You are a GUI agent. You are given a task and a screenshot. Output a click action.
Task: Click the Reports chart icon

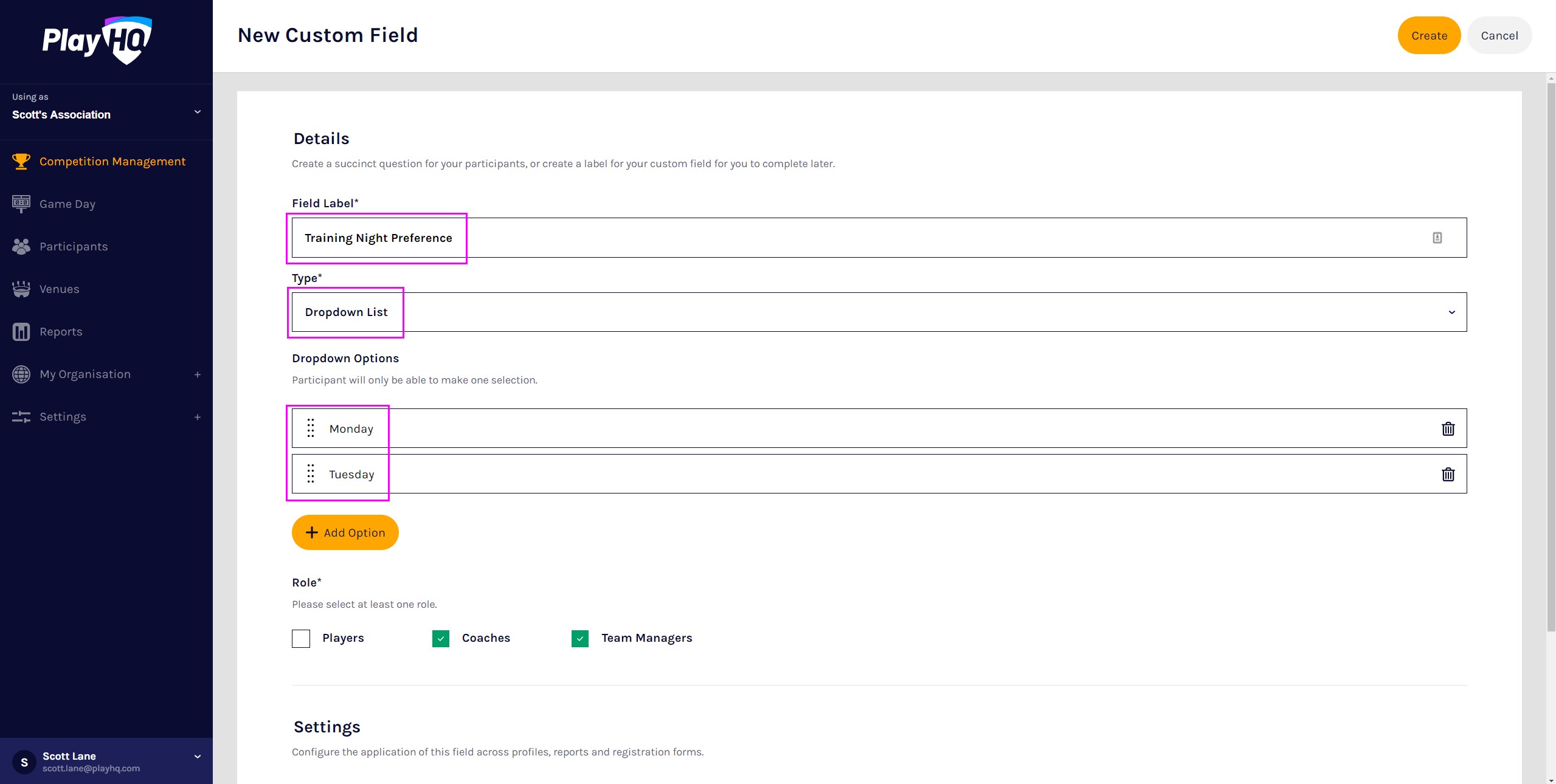(21, 331)
